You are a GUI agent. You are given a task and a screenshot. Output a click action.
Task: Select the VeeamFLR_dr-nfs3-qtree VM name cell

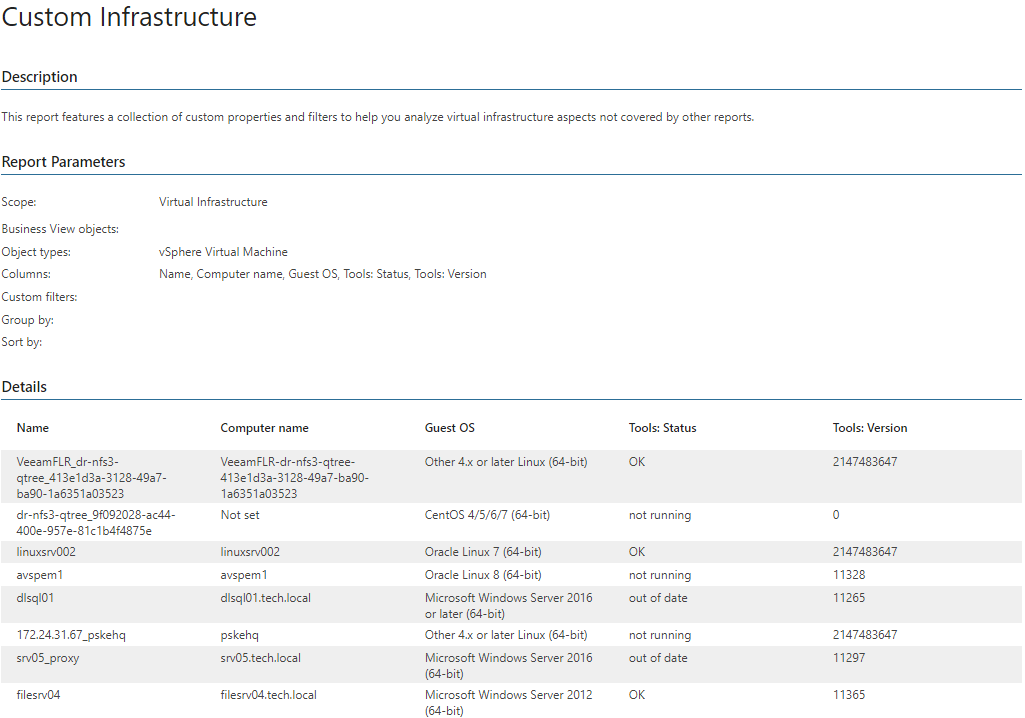tap(92, 477)
